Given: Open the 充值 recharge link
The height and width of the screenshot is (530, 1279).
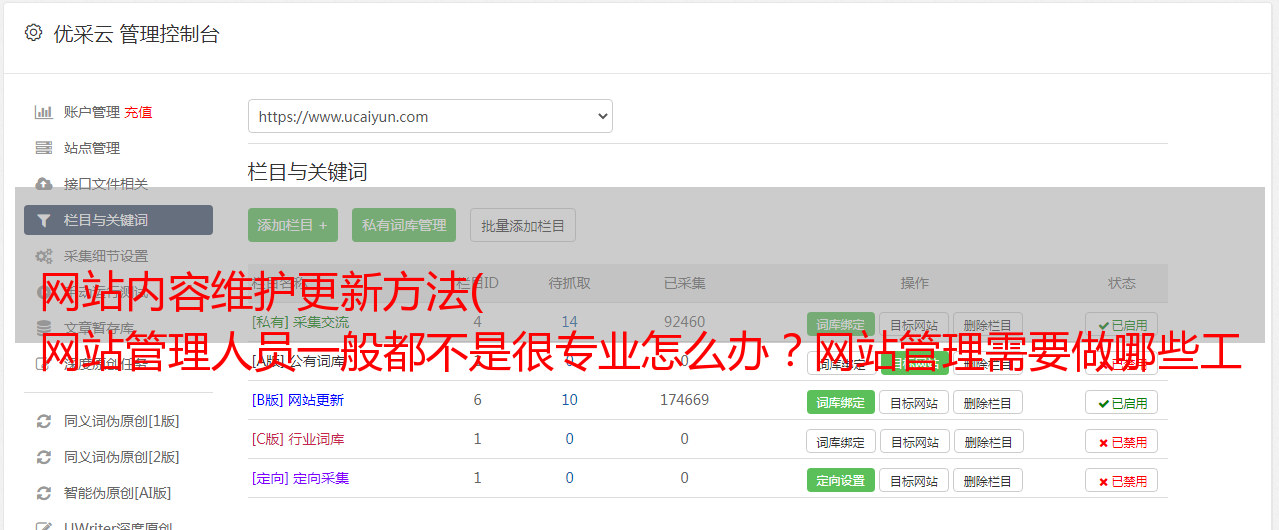Looking at the screenshot, I should 138,112.
